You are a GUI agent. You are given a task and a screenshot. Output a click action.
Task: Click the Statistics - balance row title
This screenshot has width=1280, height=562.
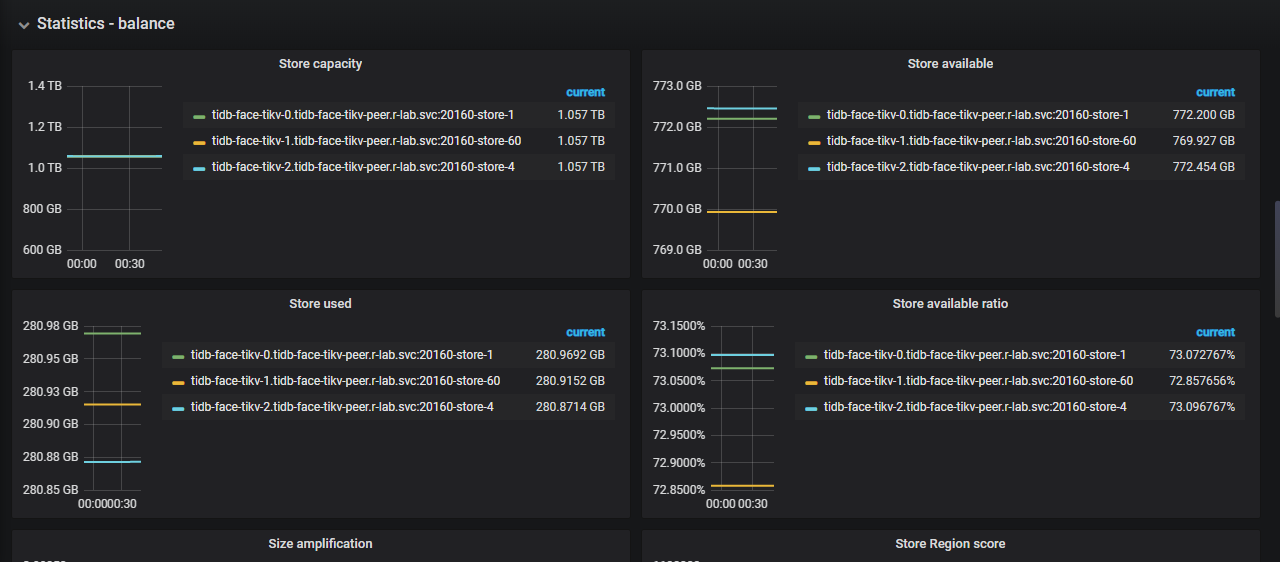pyautogui.click(x=106, y=24)
